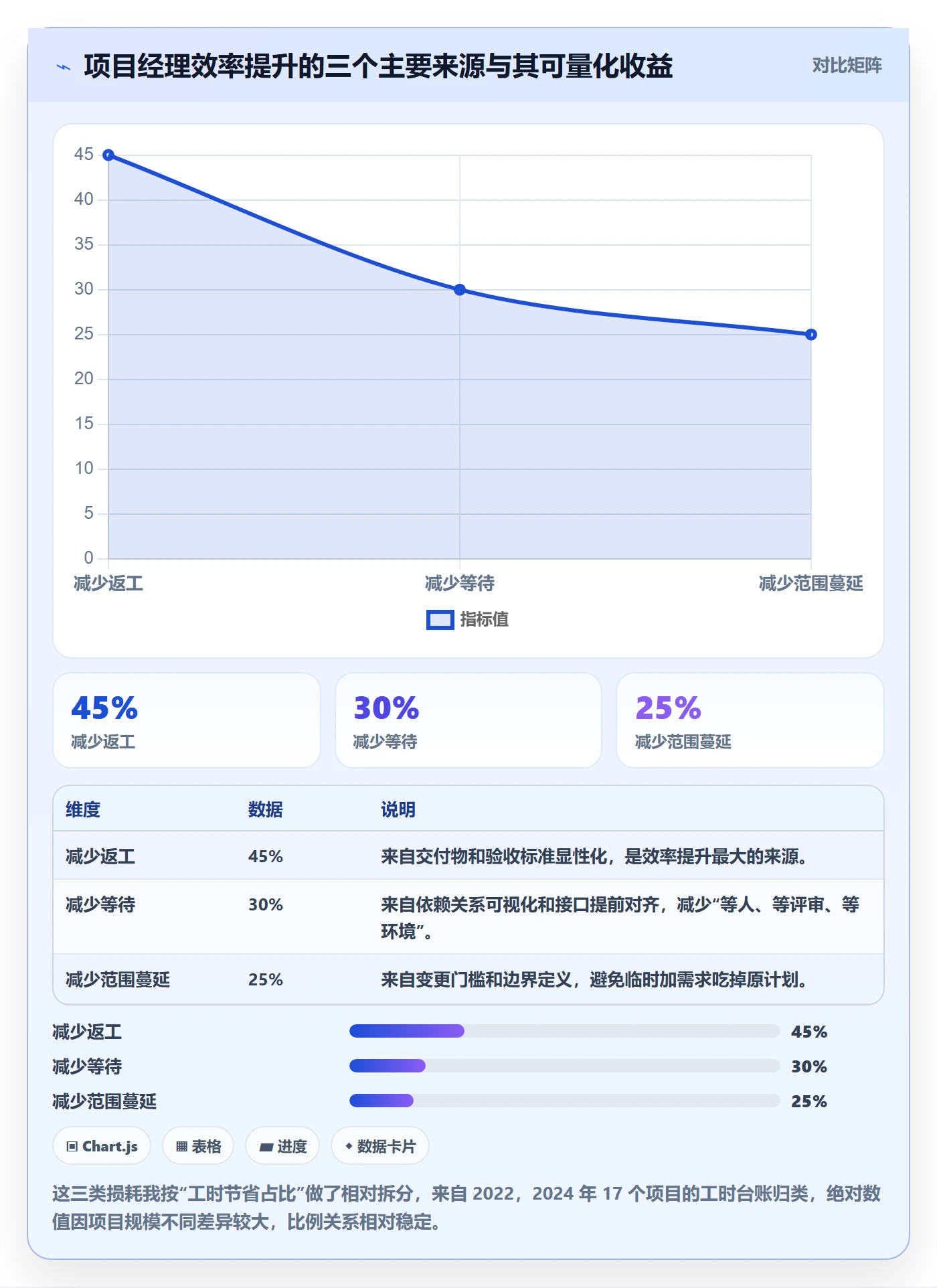Click the 说明 table column header
This screenshot has height=1288, width=937.
coord(398,809)
